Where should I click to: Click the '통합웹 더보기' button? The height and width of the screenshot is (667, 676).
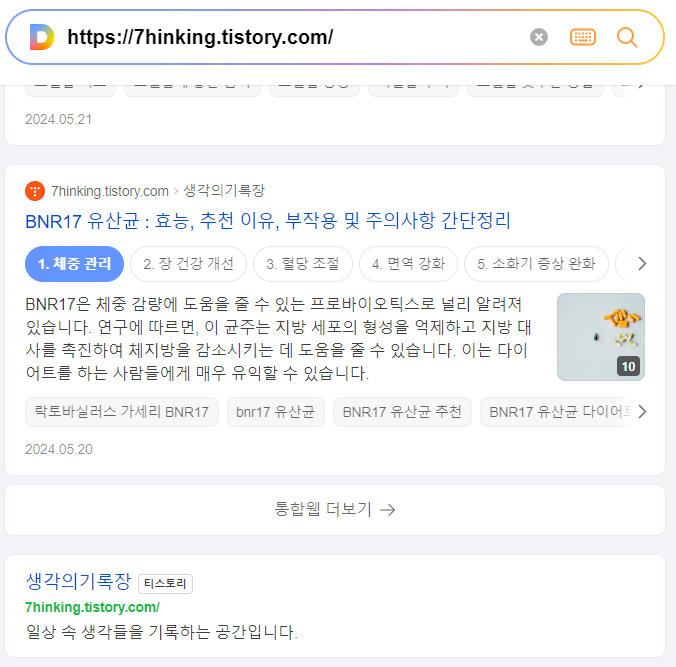(x=335, y=510)
